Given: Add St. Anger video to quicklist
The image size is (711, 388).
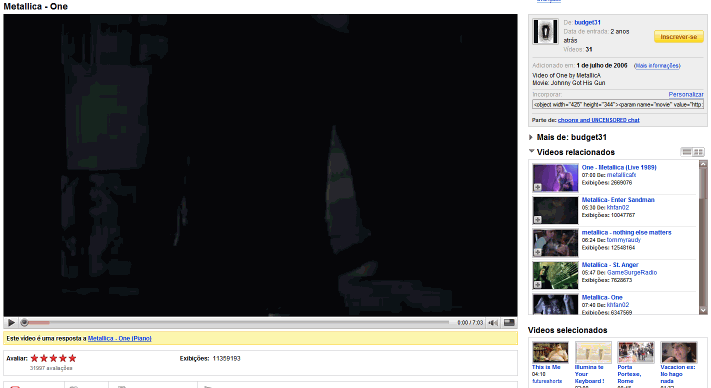Looking at the screenshot, I should tap(537, 285).
